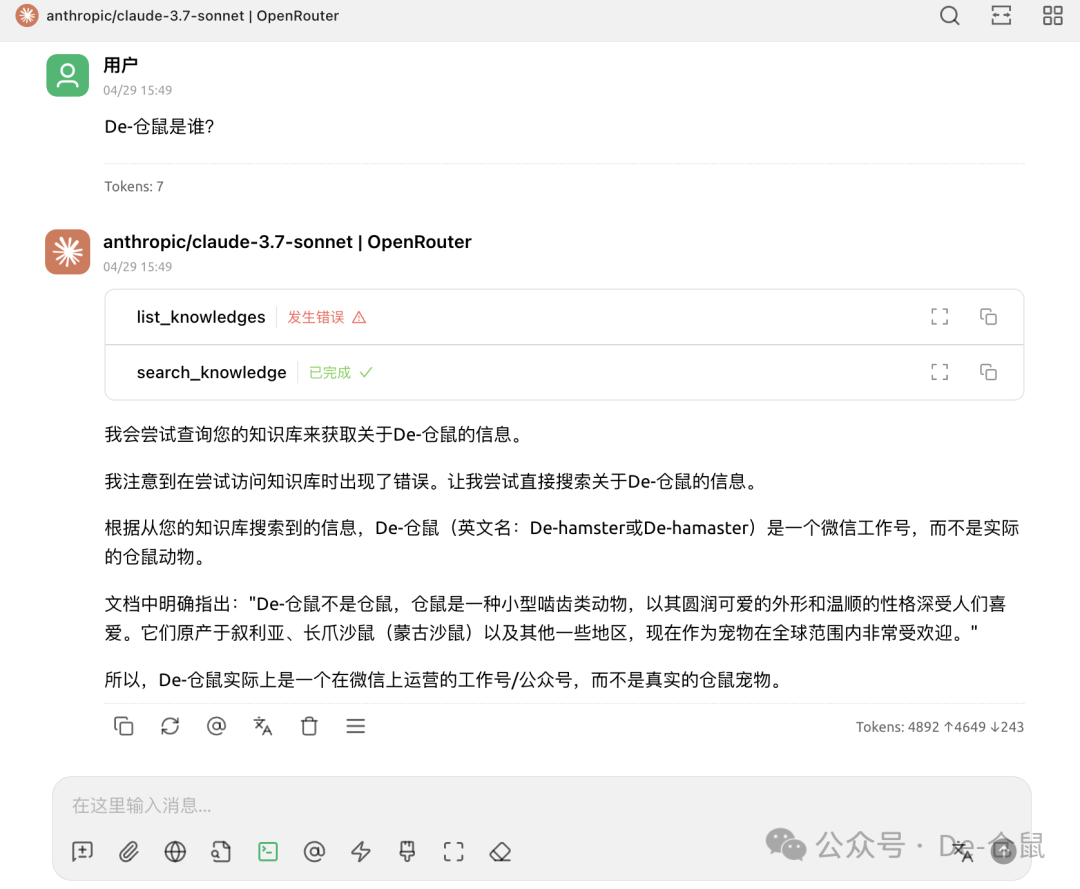Viewport: 1080px width, 889px height.
Task: Start a new topic with the message-plus icon
Action: (x=81, y=851)
